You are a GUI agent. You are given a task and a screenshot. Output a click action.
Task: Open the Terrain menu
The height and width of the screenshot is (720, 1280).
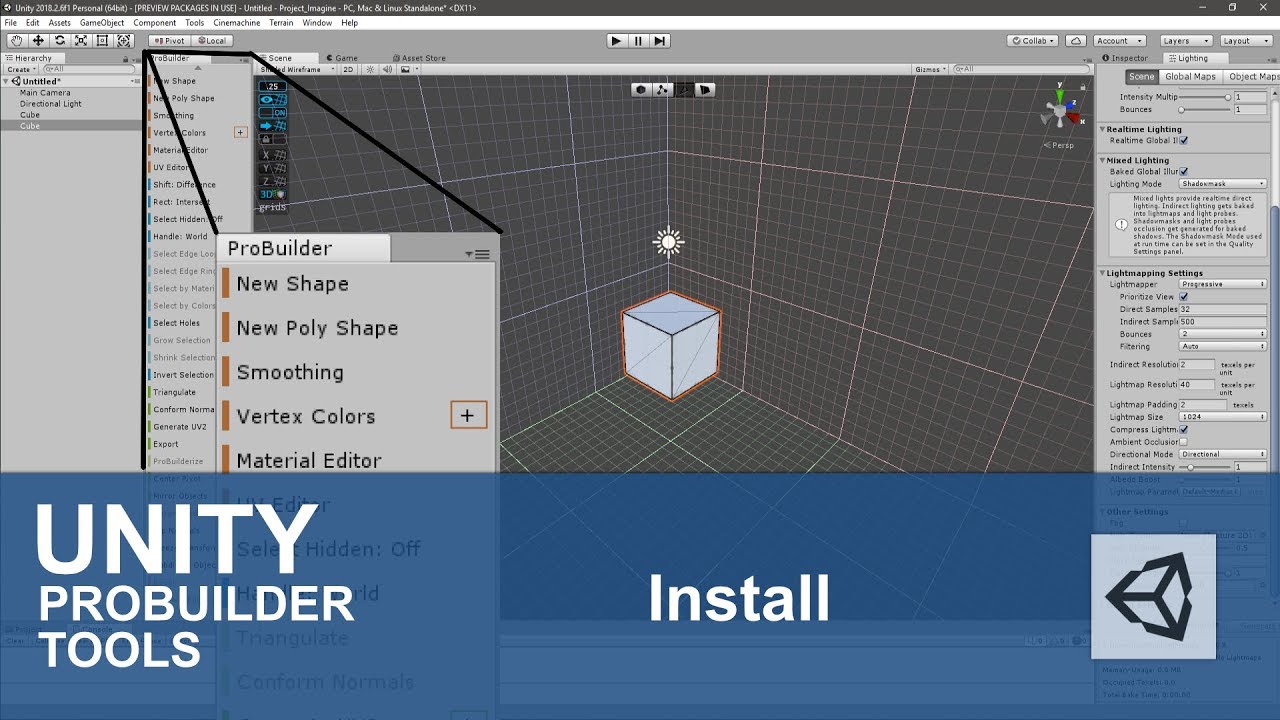pyautogui.click(x=282, y=22)
